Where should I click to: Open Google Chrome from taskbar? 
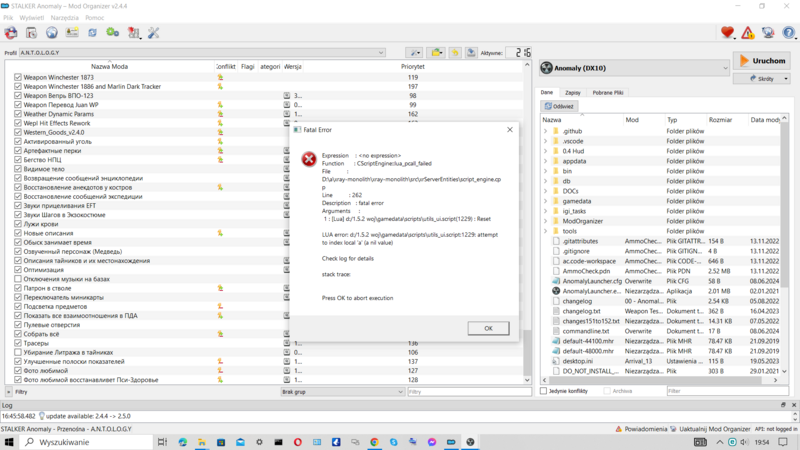click(374, 442)
